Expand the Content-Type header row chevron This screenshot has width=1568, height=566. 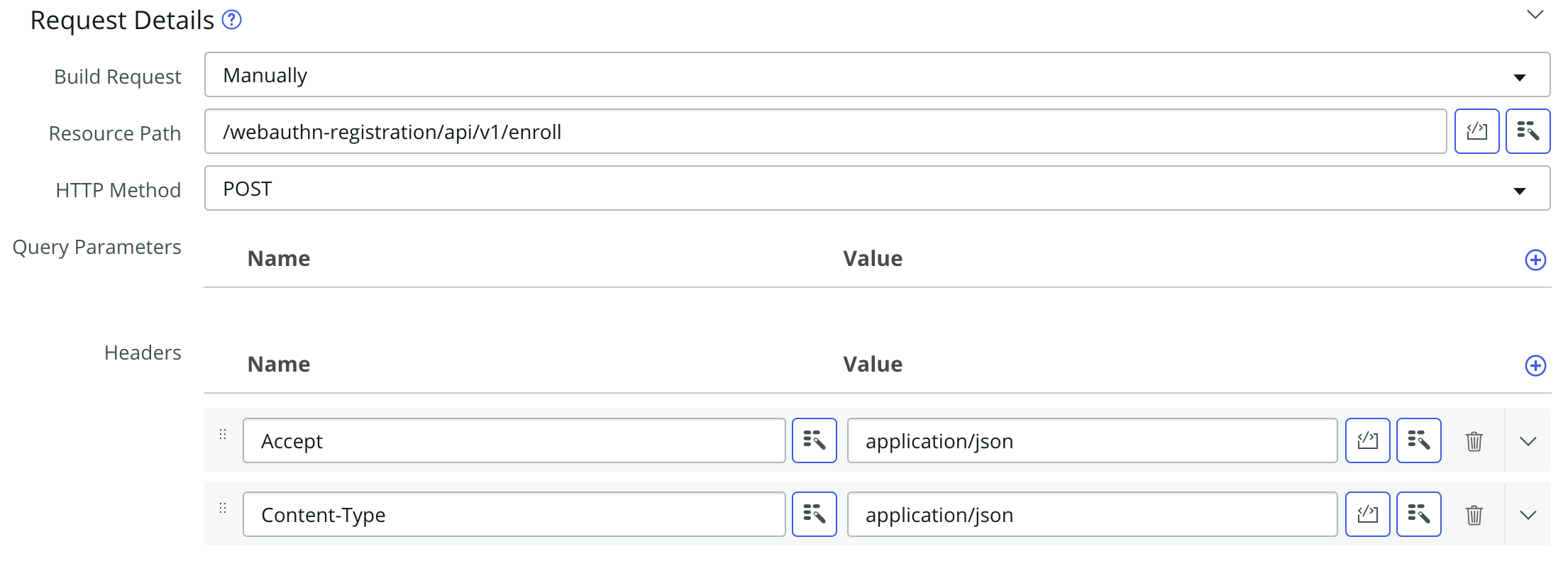1528,515
